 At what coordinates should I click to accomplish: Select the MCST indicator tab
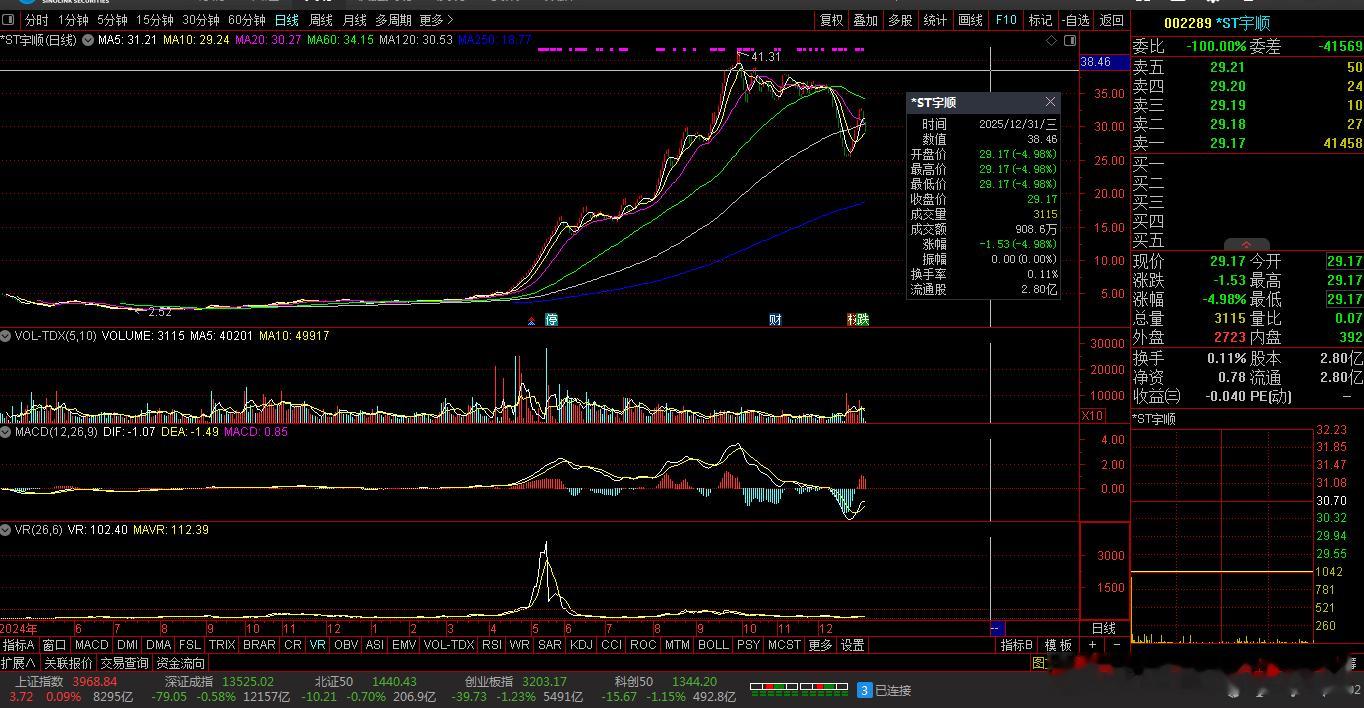click(784, 645)
